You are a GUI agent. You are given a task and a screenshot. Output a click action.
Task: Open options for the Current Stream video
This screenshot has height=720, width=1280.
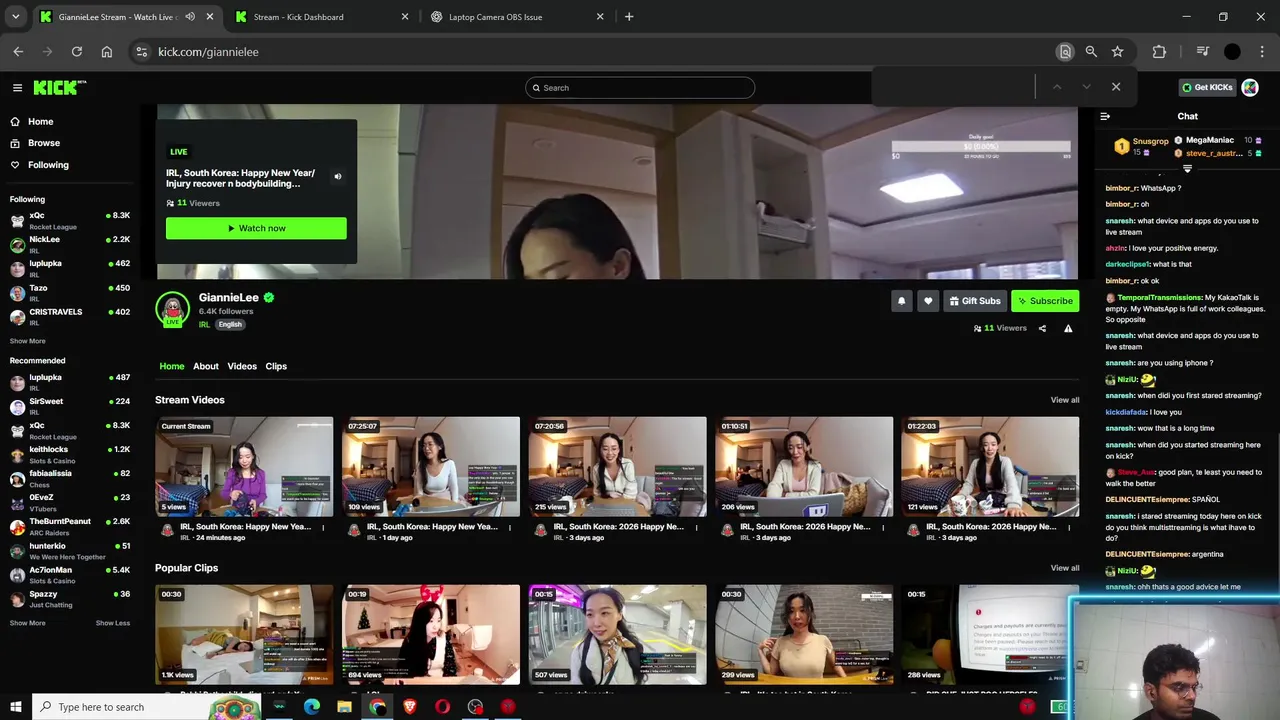323,527
